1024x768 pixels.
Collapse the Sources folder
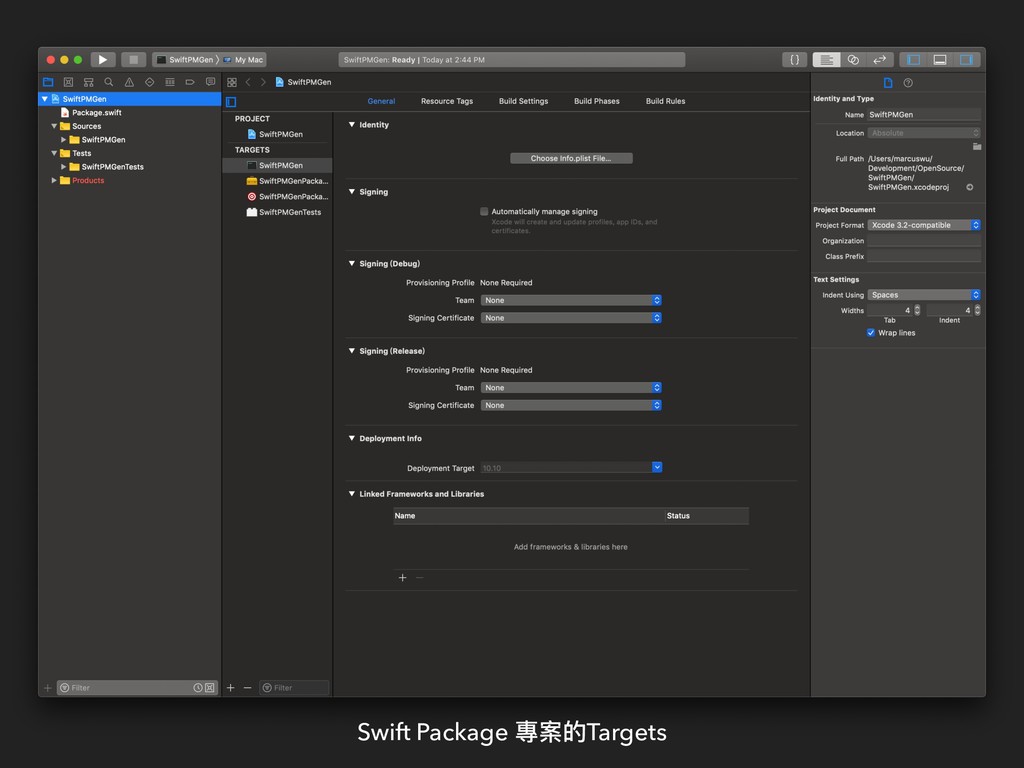coord(54,126)
